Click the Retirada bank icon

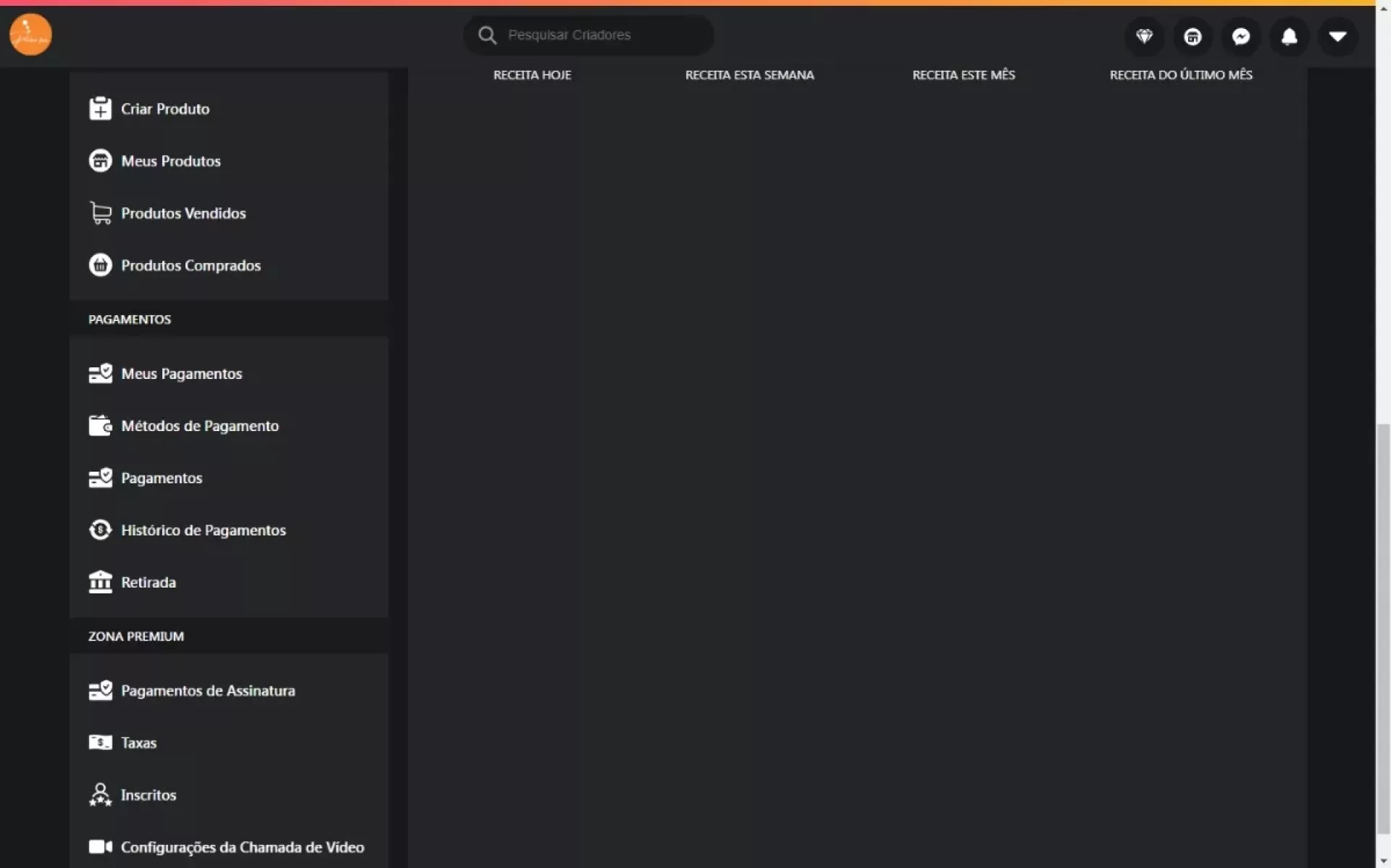coord(100,582)
